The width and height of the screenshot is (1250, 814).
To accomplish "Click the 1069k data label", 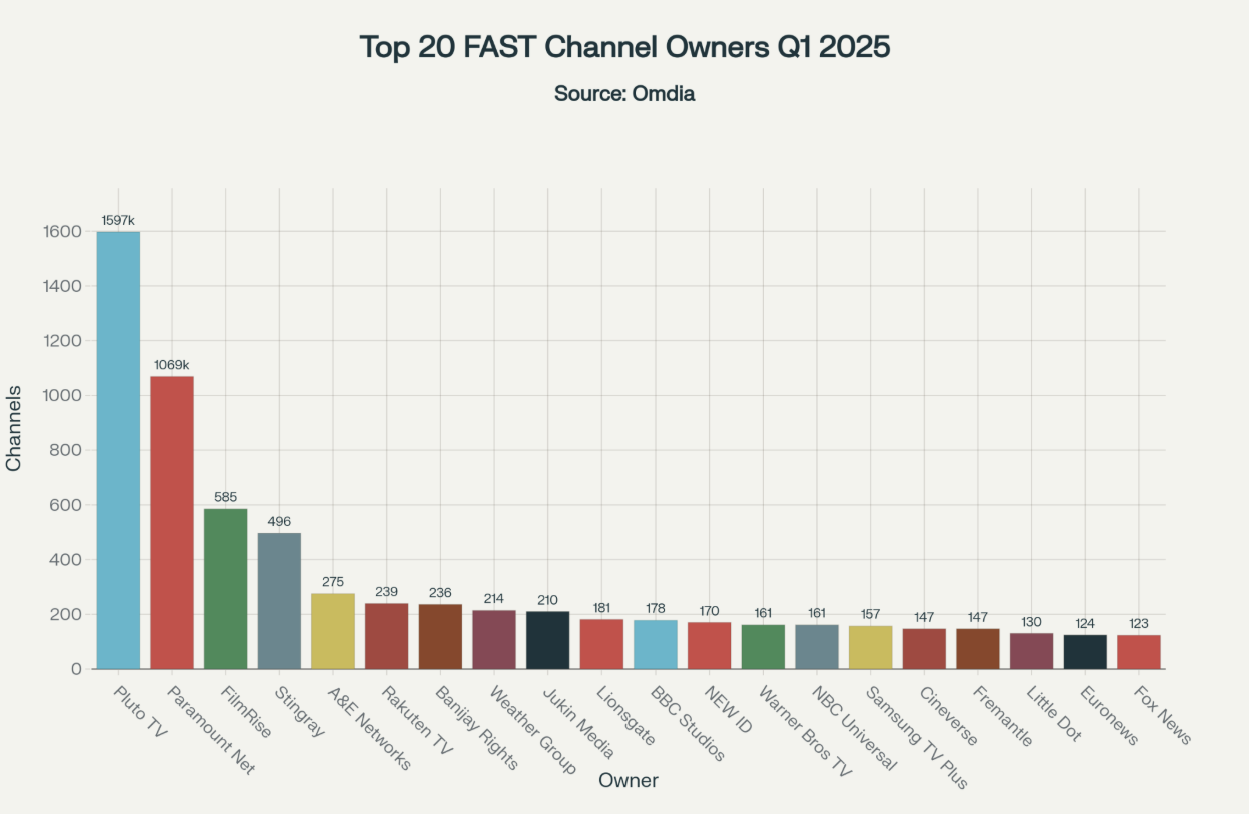I will 172,364.
